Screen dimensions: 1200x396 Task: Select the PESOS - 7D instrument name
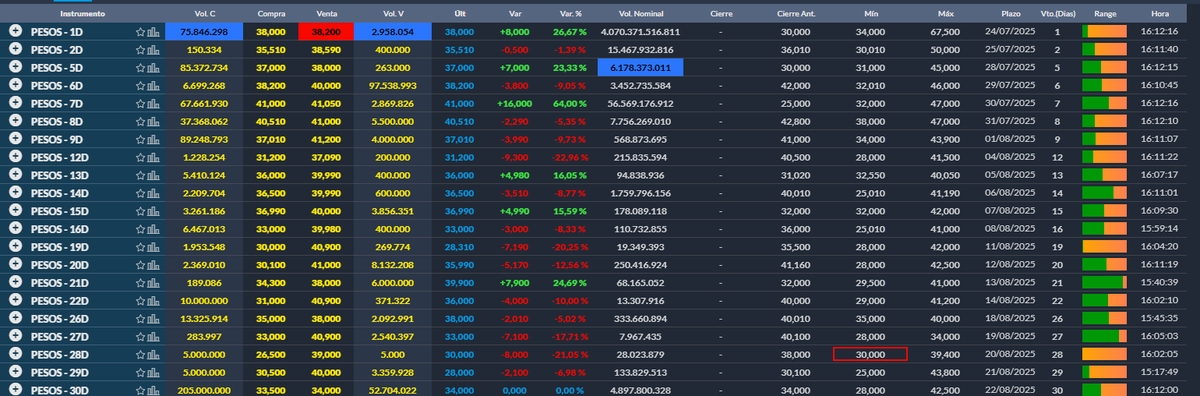[x=57, y=103]
